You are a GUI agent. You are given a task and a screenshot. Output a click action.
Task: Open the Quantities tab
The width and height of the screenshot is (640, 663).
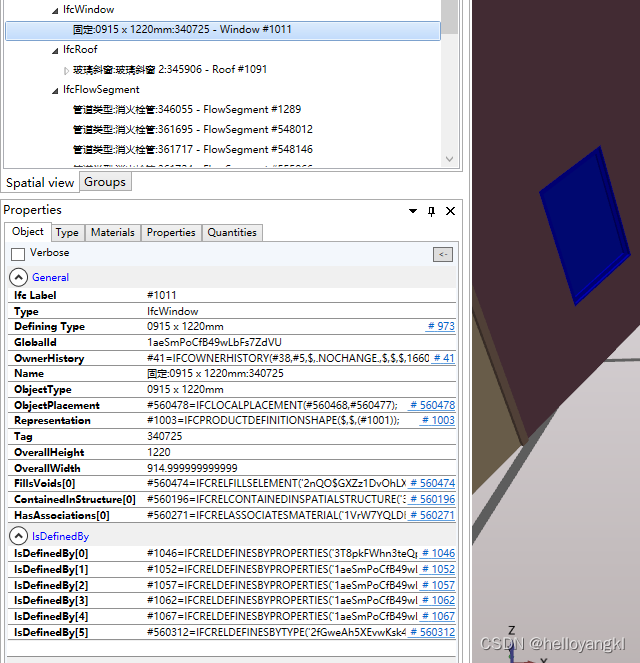[x=232, y=233]
